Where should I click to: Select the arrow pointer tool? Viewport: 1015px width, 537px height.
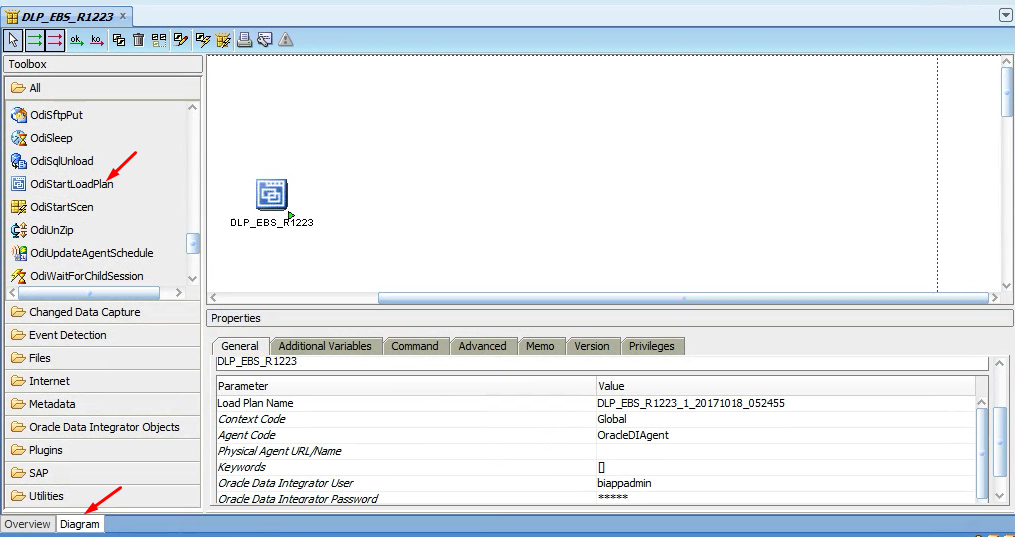click(13, 40)
